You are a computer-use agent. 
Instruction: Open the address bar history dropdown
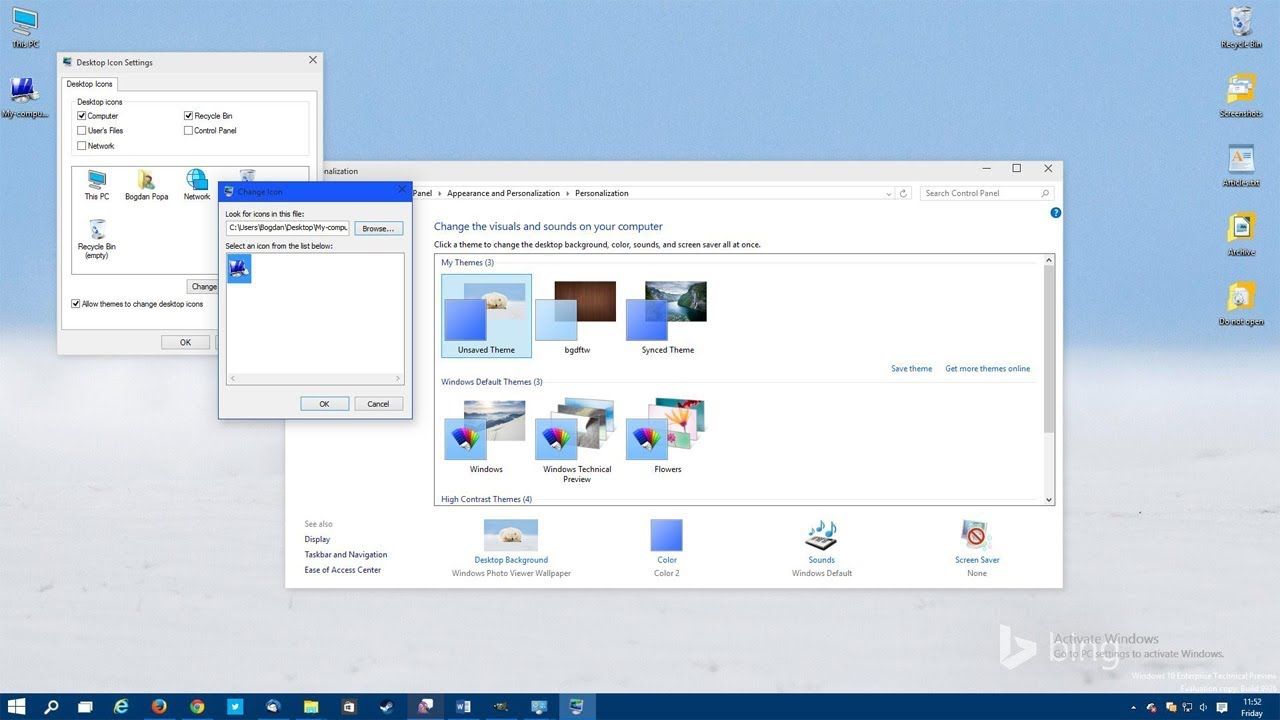pos(888,193)
